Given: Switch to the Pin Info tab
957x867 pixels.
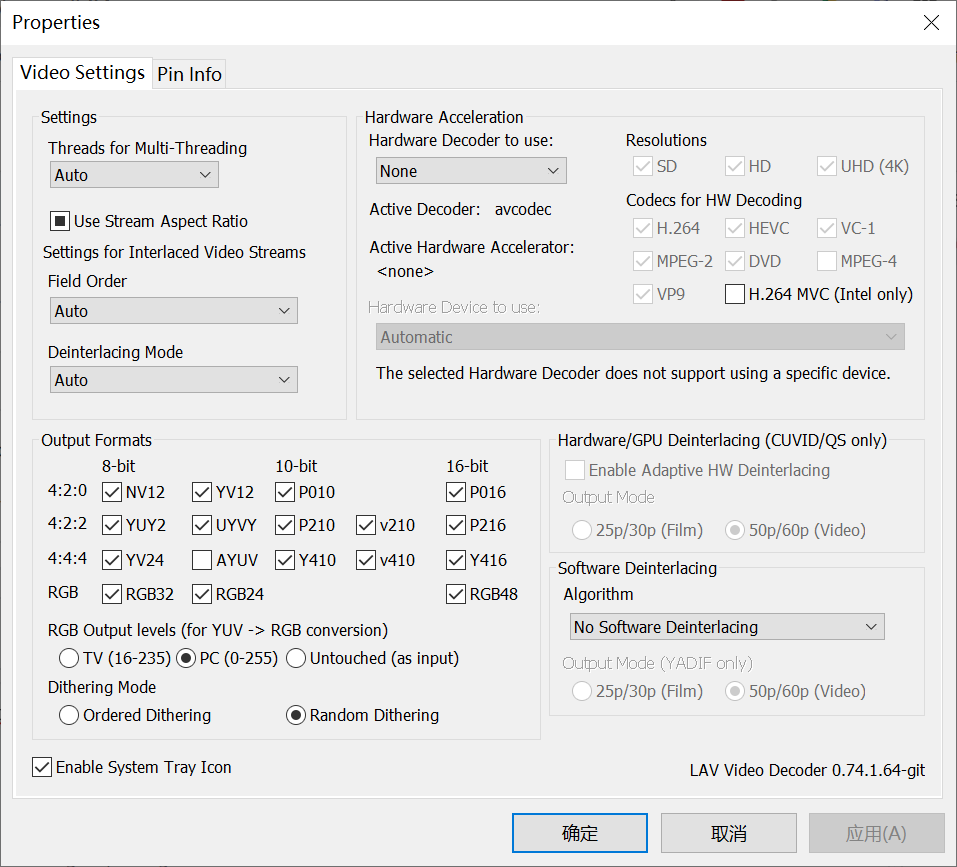Looking at the screenshot, I should [189, 73].
